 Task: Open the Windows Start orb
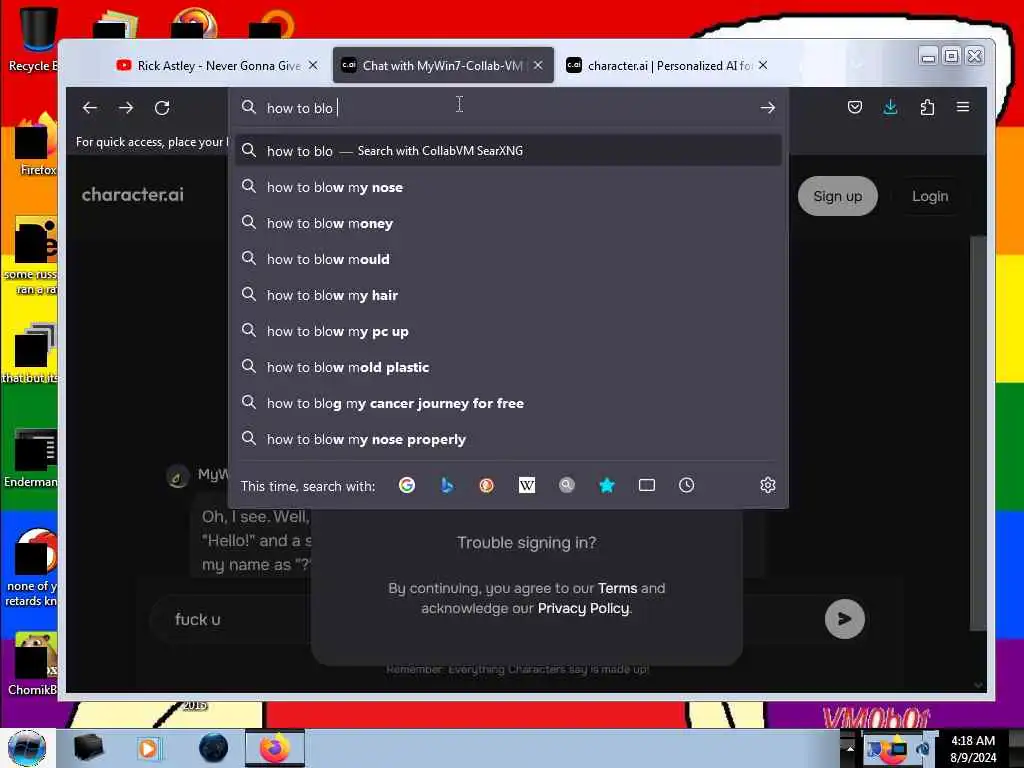27,748
